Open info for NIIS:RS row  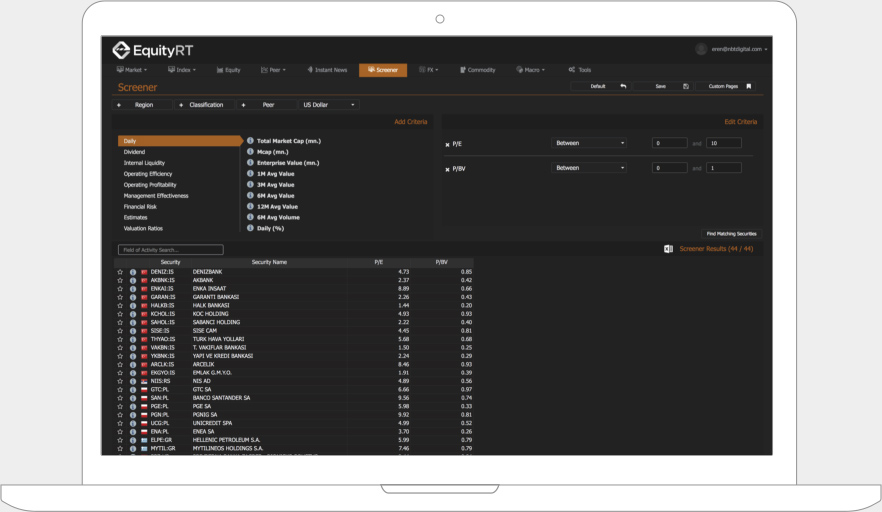click(x=133, y=381)
